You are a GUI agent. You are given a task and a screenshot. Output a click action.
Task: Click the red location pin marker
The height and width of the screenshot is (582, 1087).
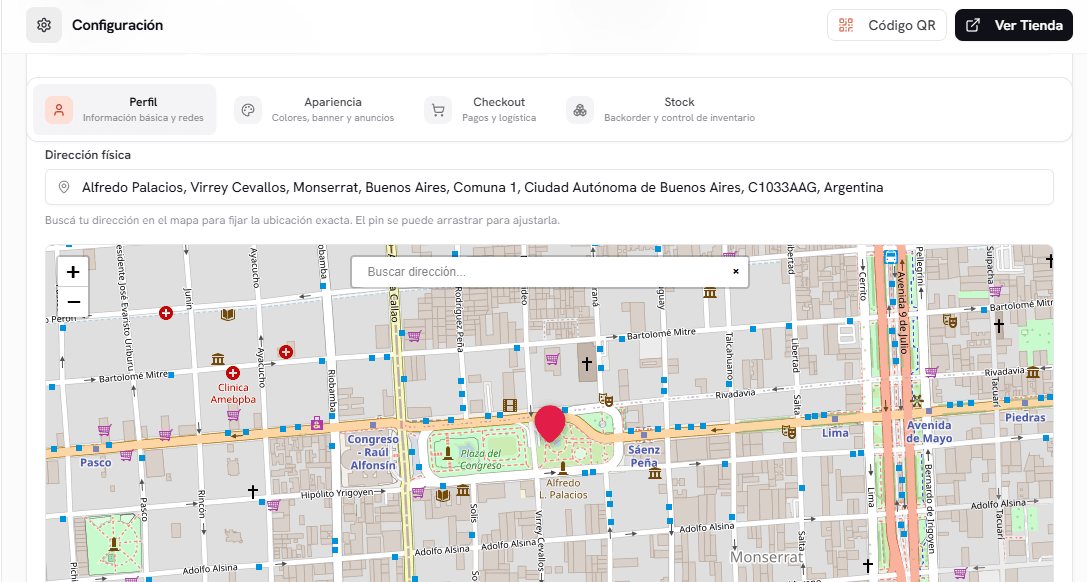coord(550,423)
